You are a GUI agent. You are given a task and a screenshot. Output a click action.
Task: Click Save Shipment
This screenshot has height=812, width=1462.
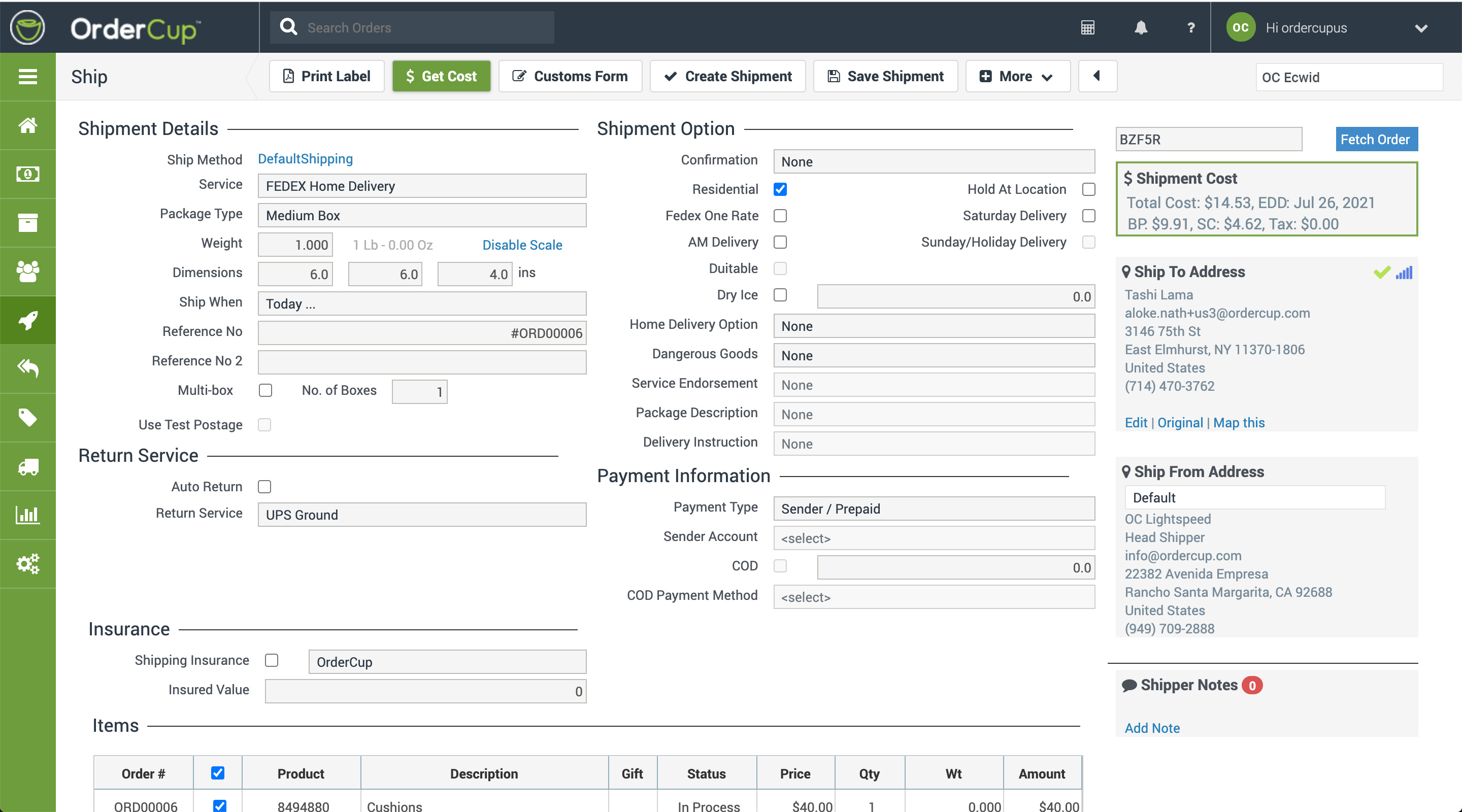885,76
